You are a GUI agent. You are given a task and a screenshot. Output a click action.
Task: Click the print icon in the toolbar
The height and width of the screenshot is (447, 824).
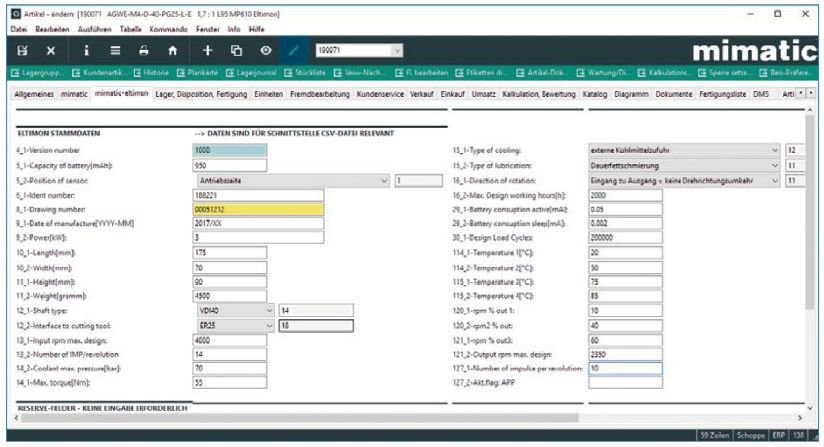(x=143, y=50)
